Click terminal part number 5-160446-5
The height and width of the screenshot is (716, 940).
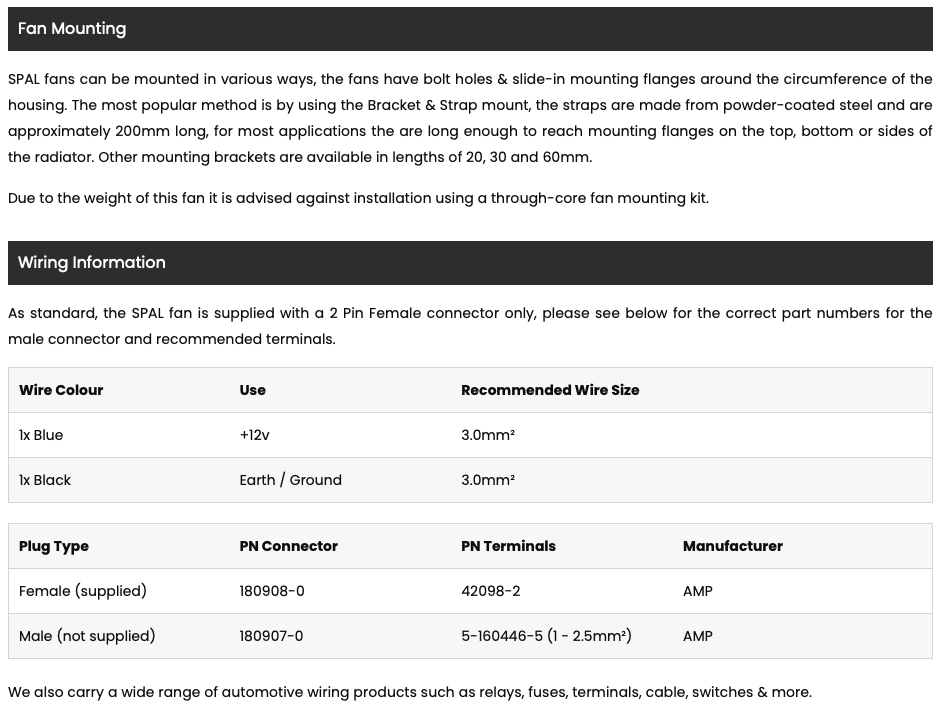coord(502,636)
